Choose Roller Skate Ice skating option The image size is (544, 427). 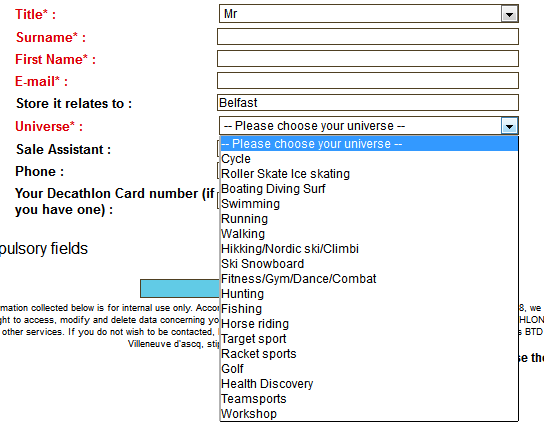point(369,174)
